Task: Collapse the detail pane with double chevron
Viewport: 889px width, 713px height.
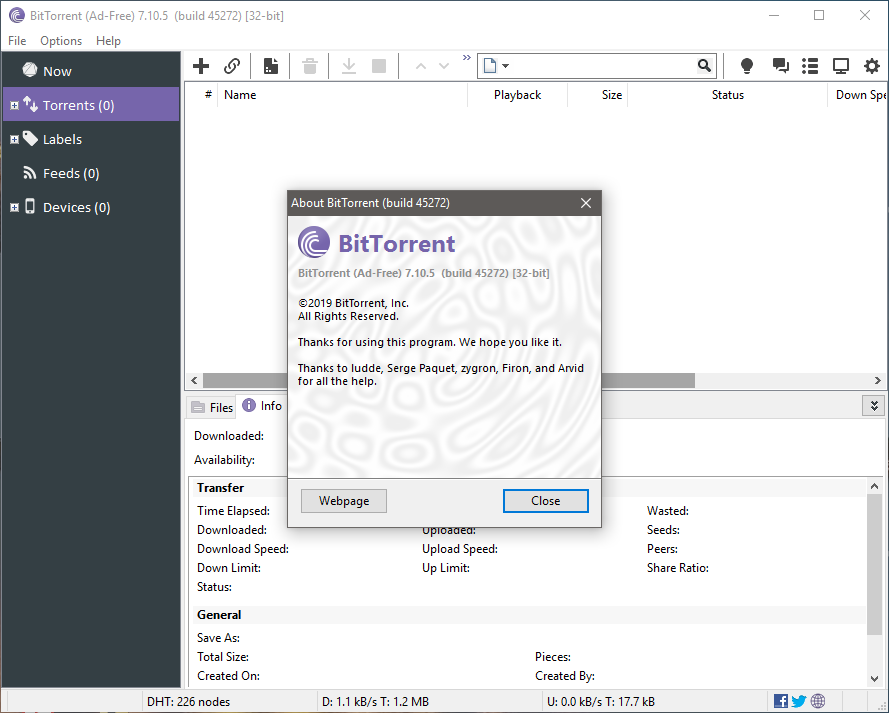Action: click(874, 406)
